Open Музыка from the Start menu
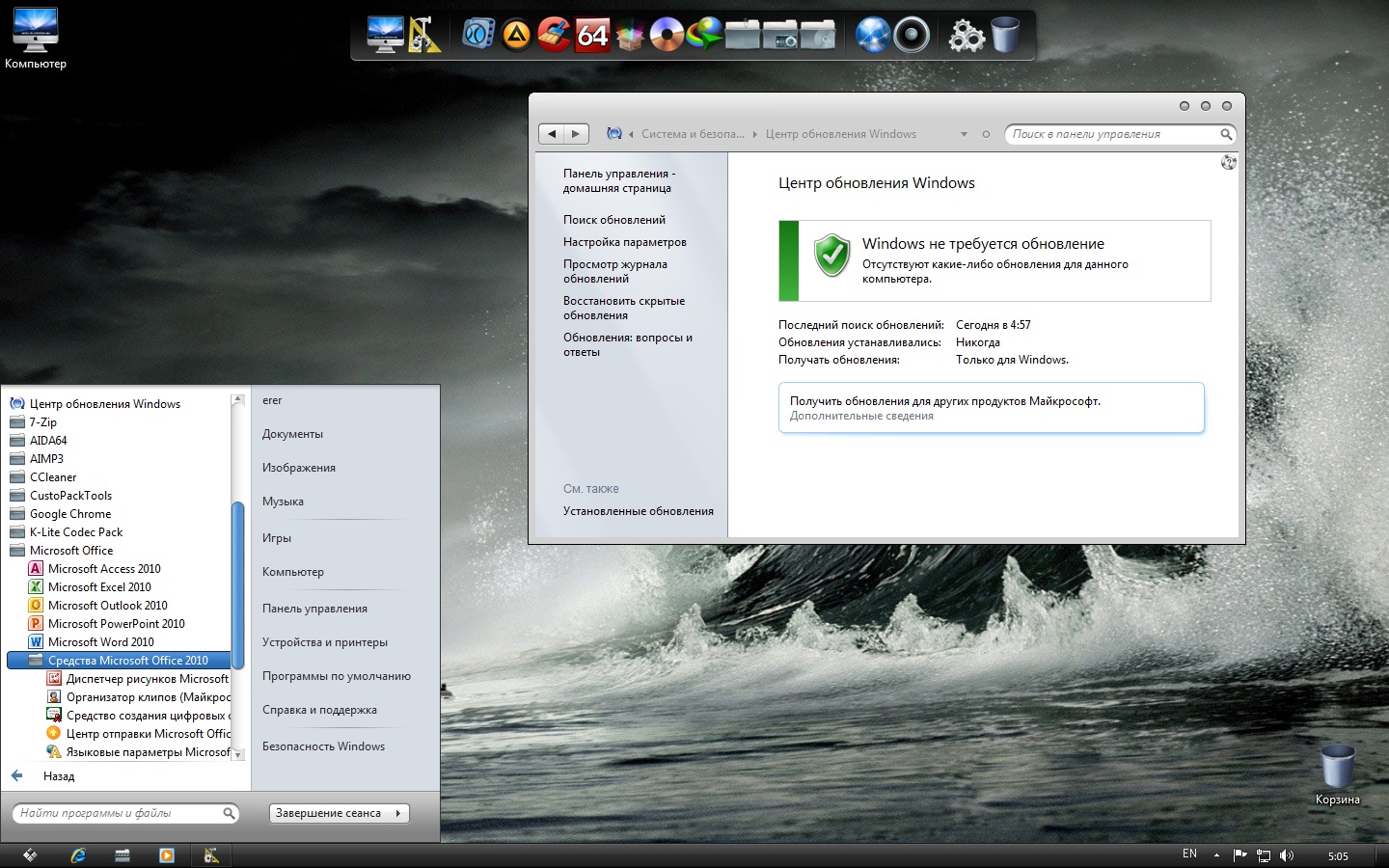The height and width of the screenshot is (868, 1389). click(x=283, y=502)
